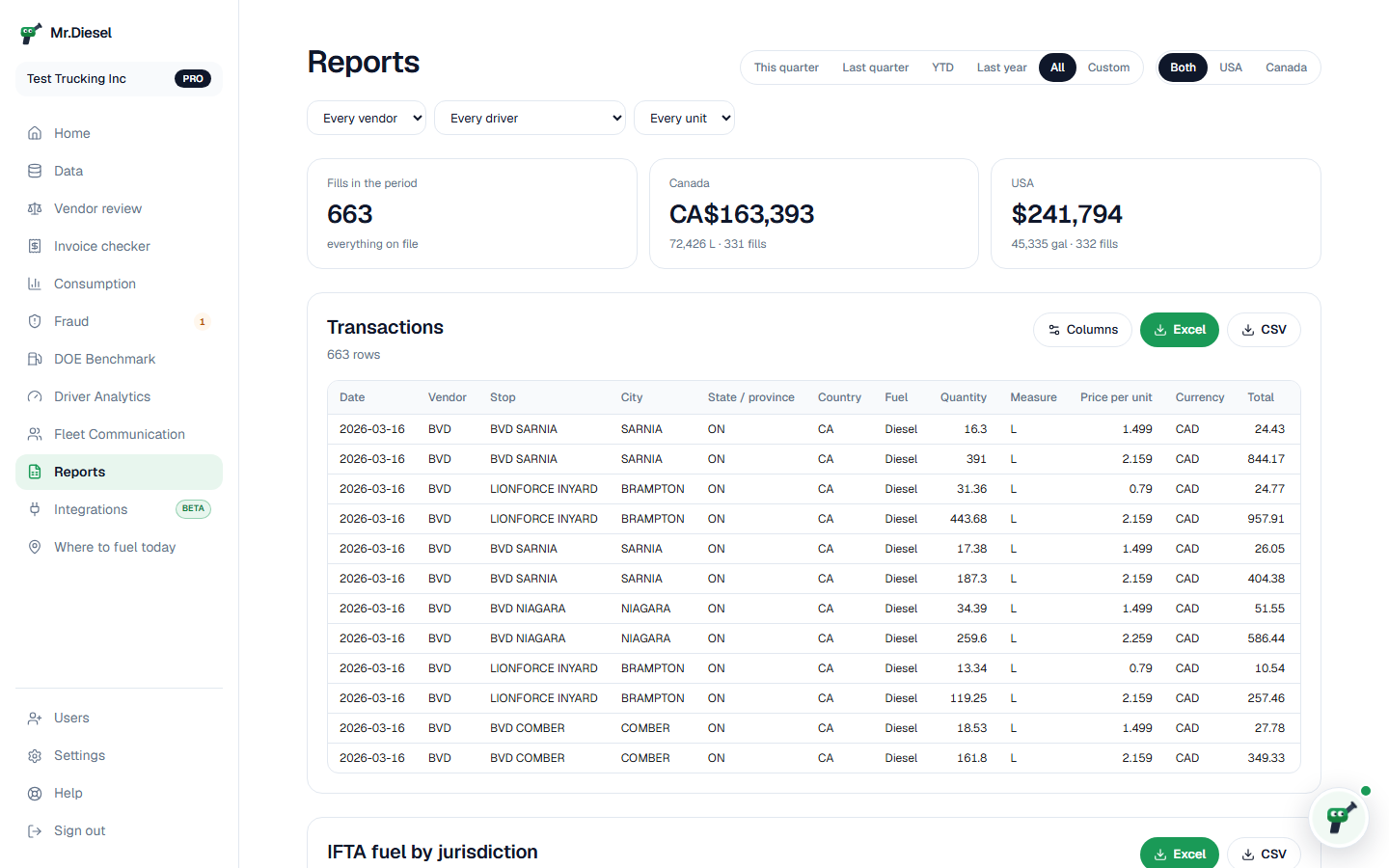Click the DOE Benchmark fuel pump icon
1389x868 pixels.
click(x=35, y=359)
